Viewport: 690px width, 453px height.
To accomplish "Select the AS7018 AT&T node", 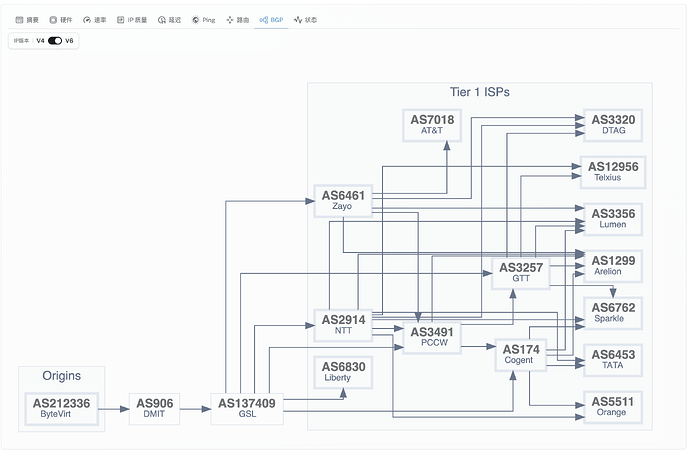I will click(432, 125).
